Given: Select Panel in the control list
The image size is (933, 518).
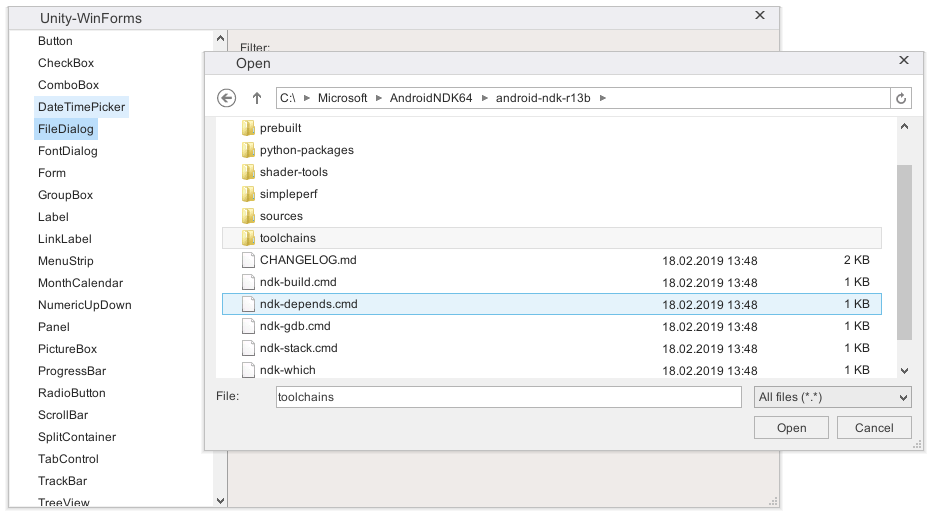Looking at the screenshot, I should pyautogui.click(x=54, y=327).
